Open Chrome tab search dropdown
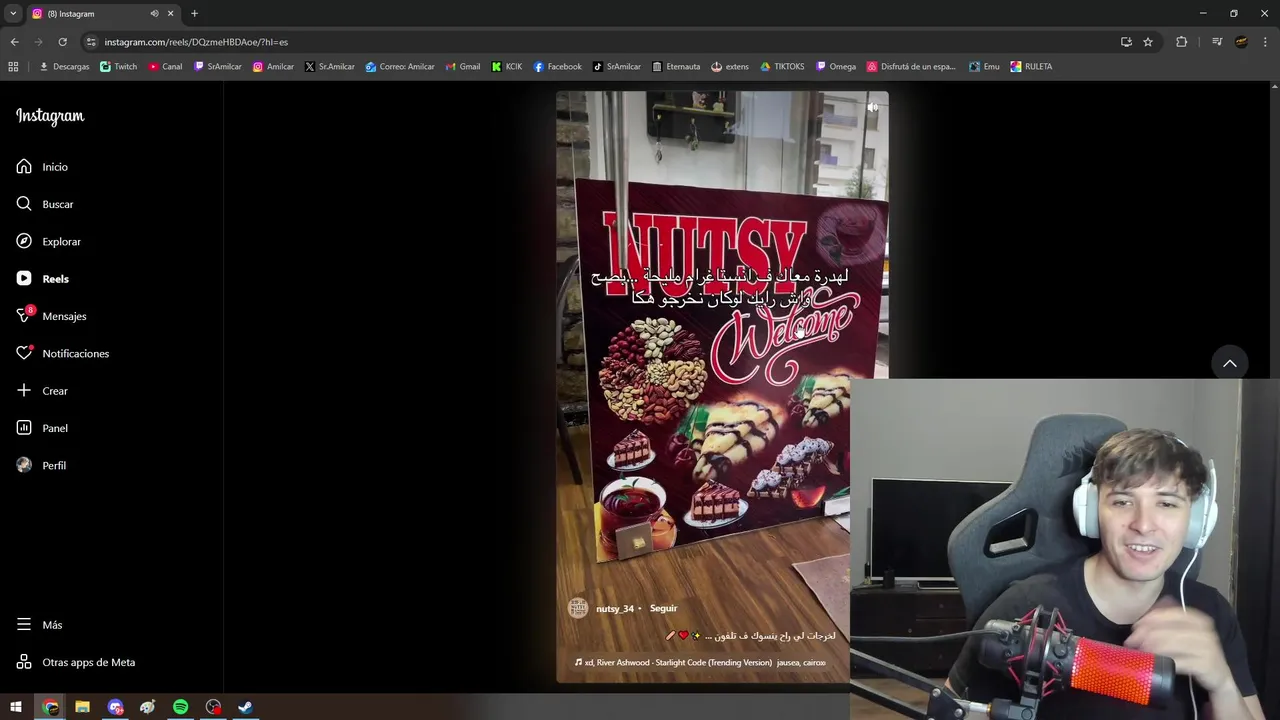The height and width of the screenshot is (720, 1280). [13, 13]
